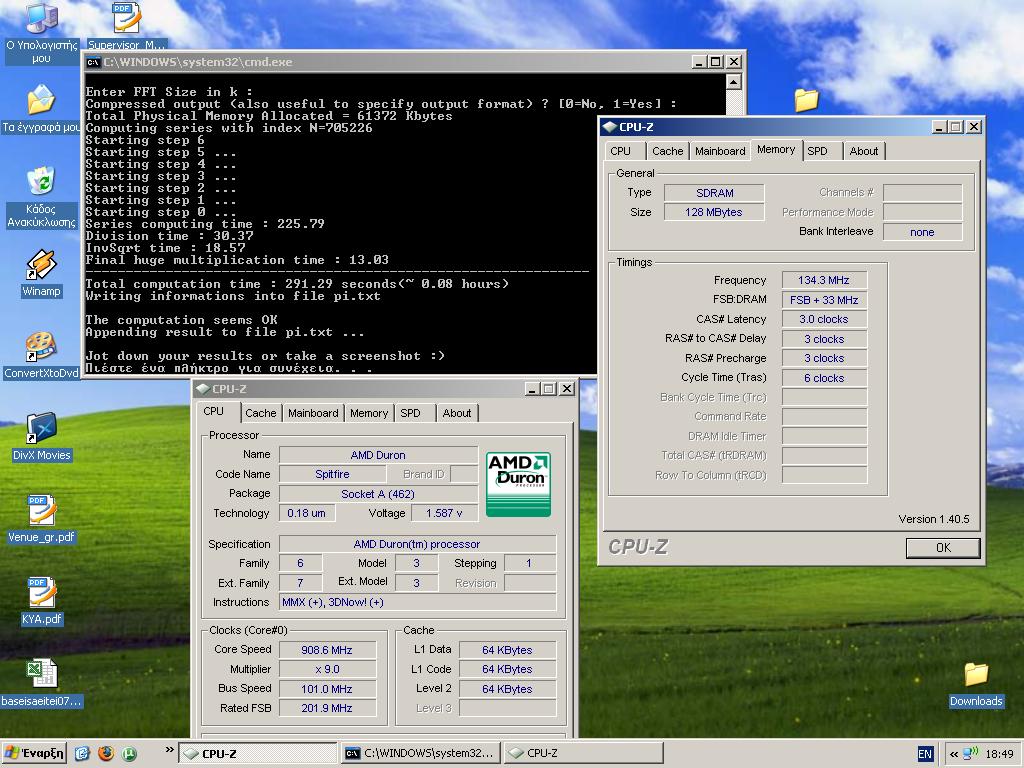Viewport: 1024px width, 768px height.
Task: Click Code Name field Spitfire
Action: [332, 474]
